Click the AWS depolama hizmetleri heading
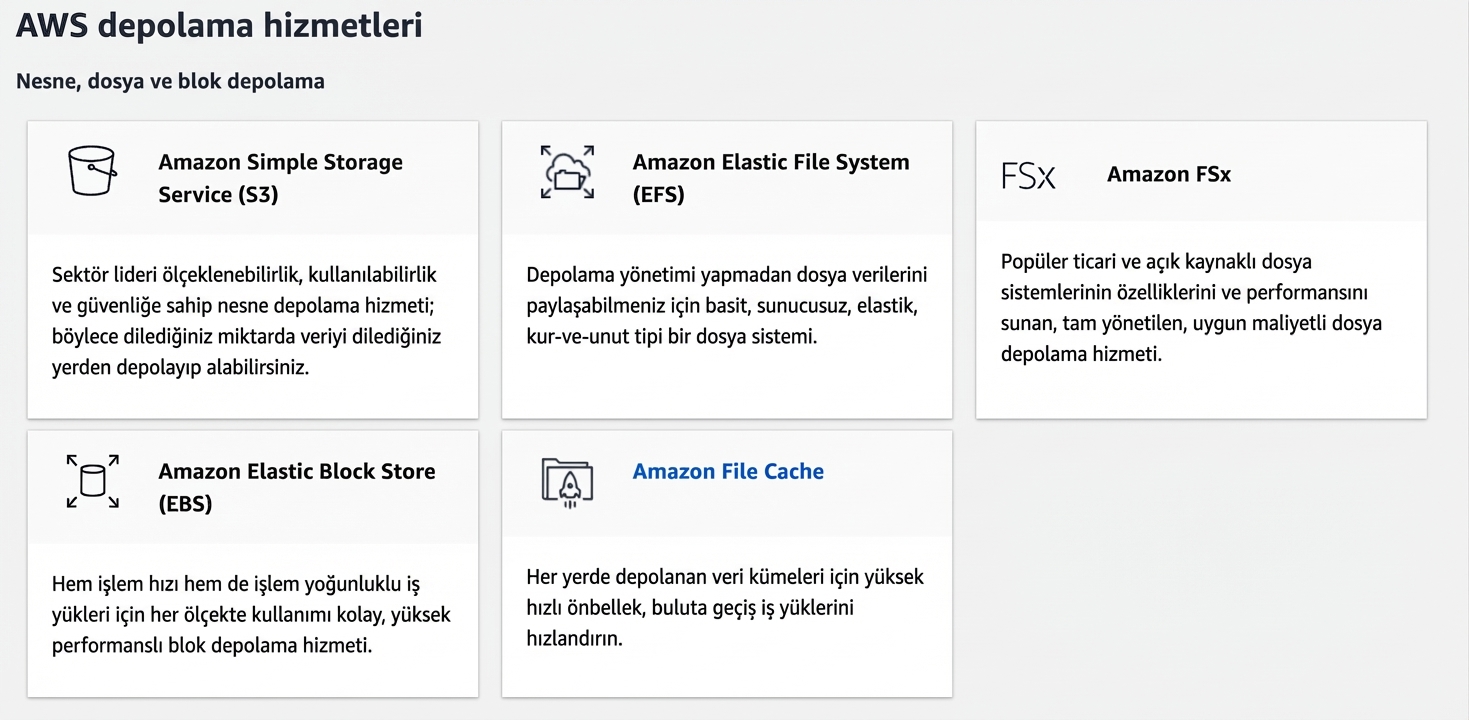1469x720 pixels. [x=218, y=25]
